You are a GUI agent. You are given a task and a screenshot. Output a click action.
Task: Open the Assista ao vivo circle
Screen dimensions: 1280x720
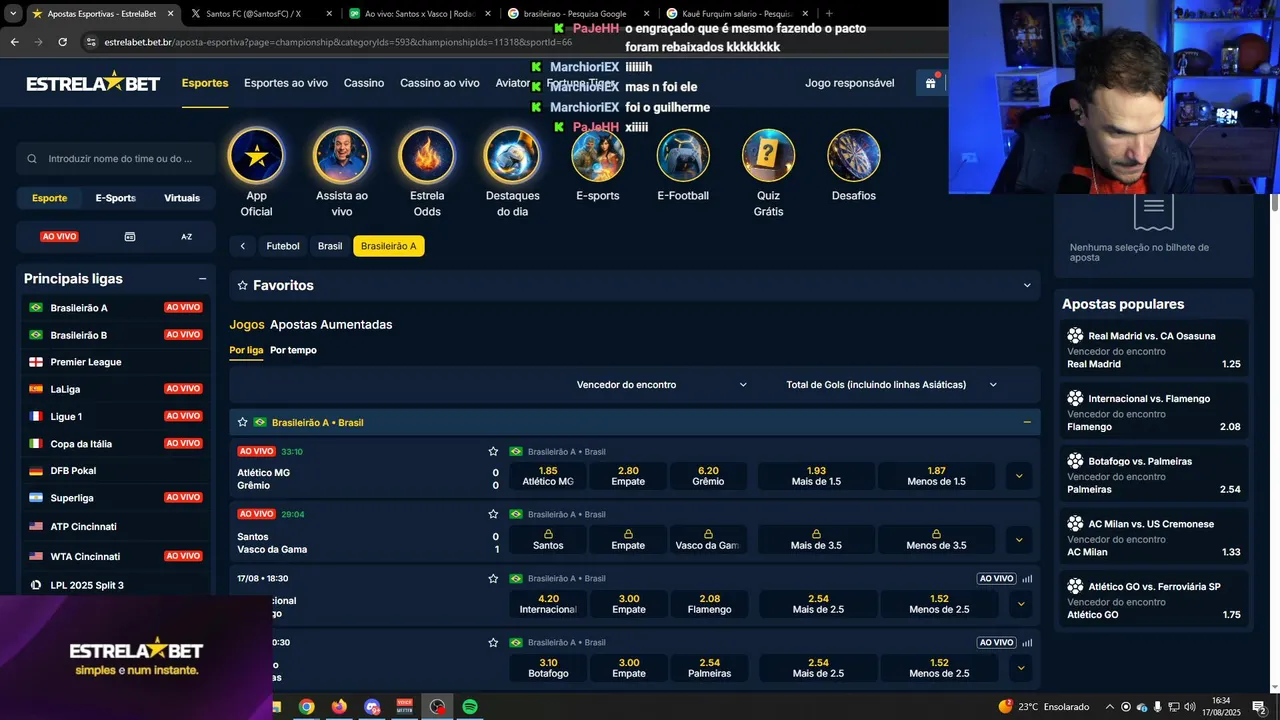(x=341, y=155)
